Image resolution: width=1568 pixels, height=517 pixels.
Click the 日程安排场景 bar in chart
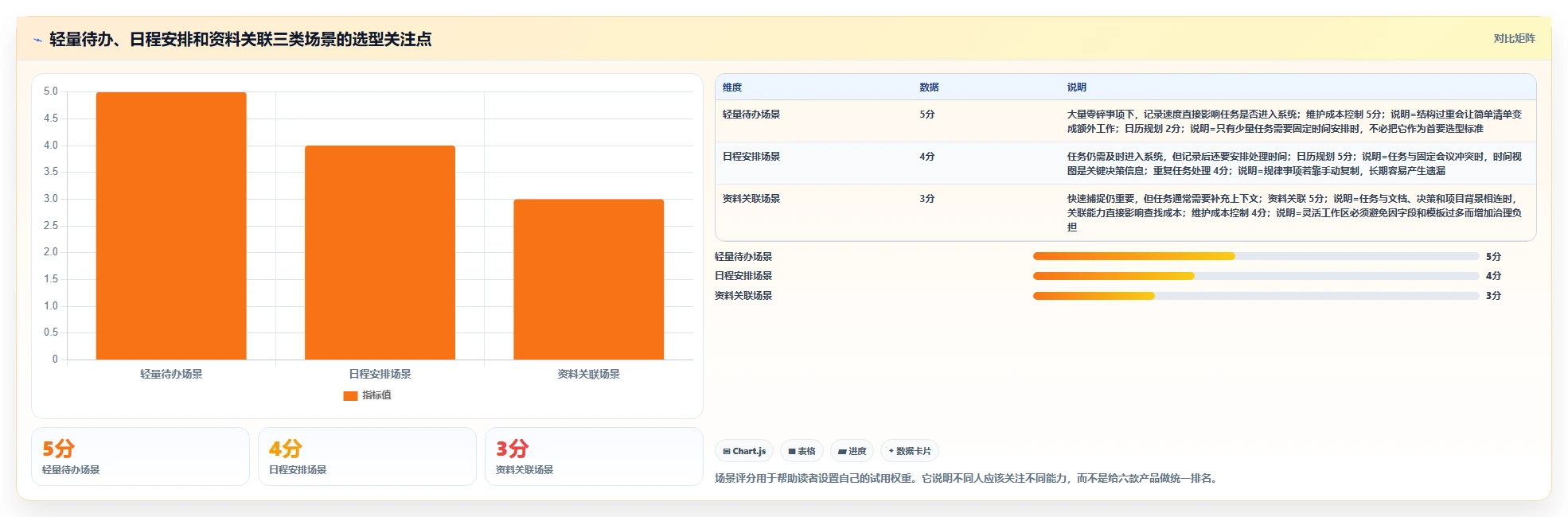pyautogui.click(x=380, y=252)
